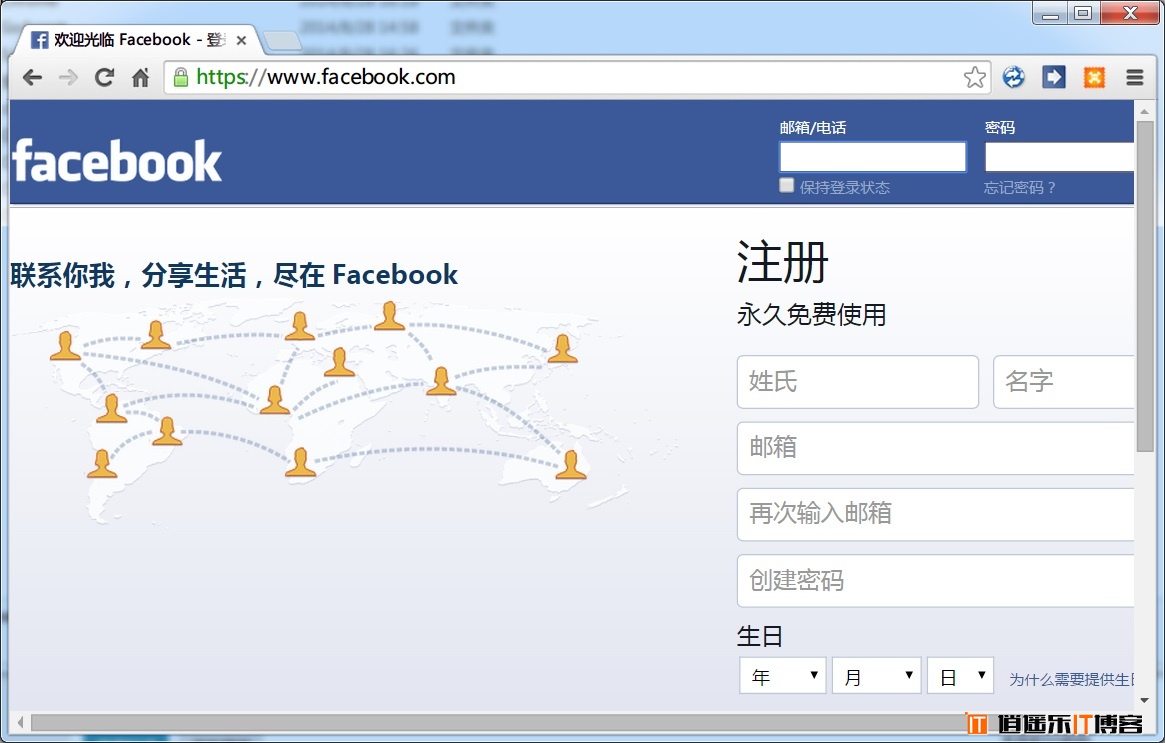Click the vertical scrollbar up arrow
Viewport: 1165px width, 743px height.
coord(1144,111)
